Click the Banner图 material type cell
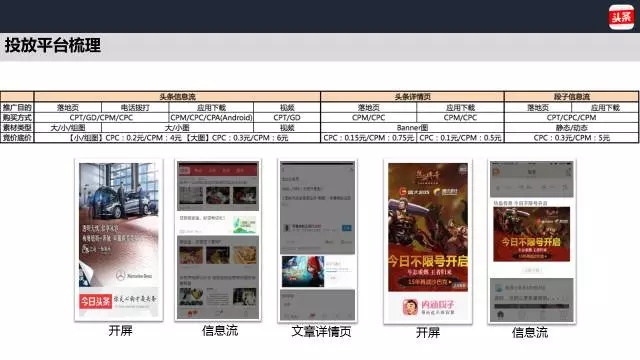 pyautogui.click(x=412, y=128)
